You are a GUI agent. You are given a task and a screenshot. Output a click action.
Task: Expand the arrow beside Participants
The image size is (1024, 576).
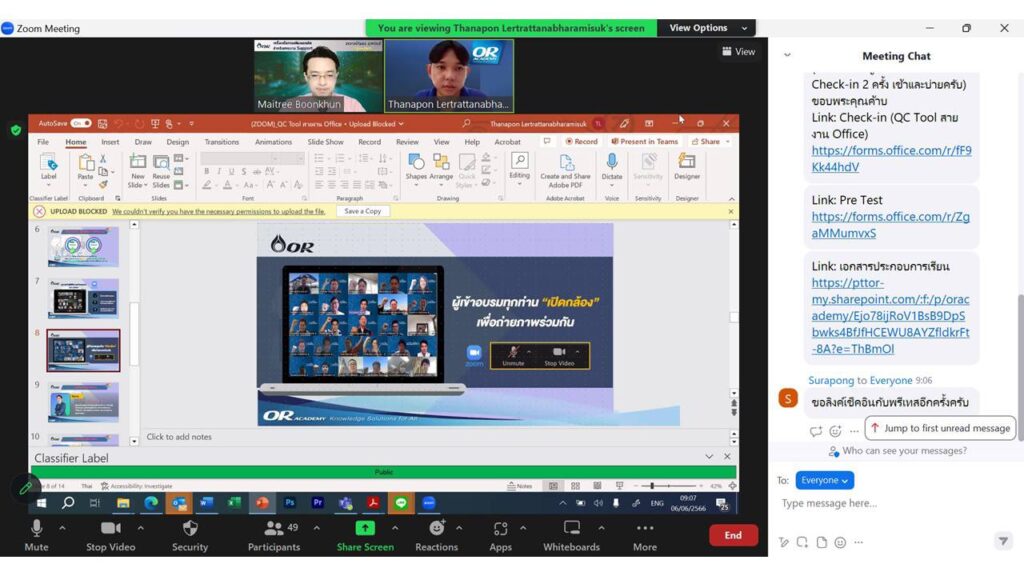click(317, 528)
